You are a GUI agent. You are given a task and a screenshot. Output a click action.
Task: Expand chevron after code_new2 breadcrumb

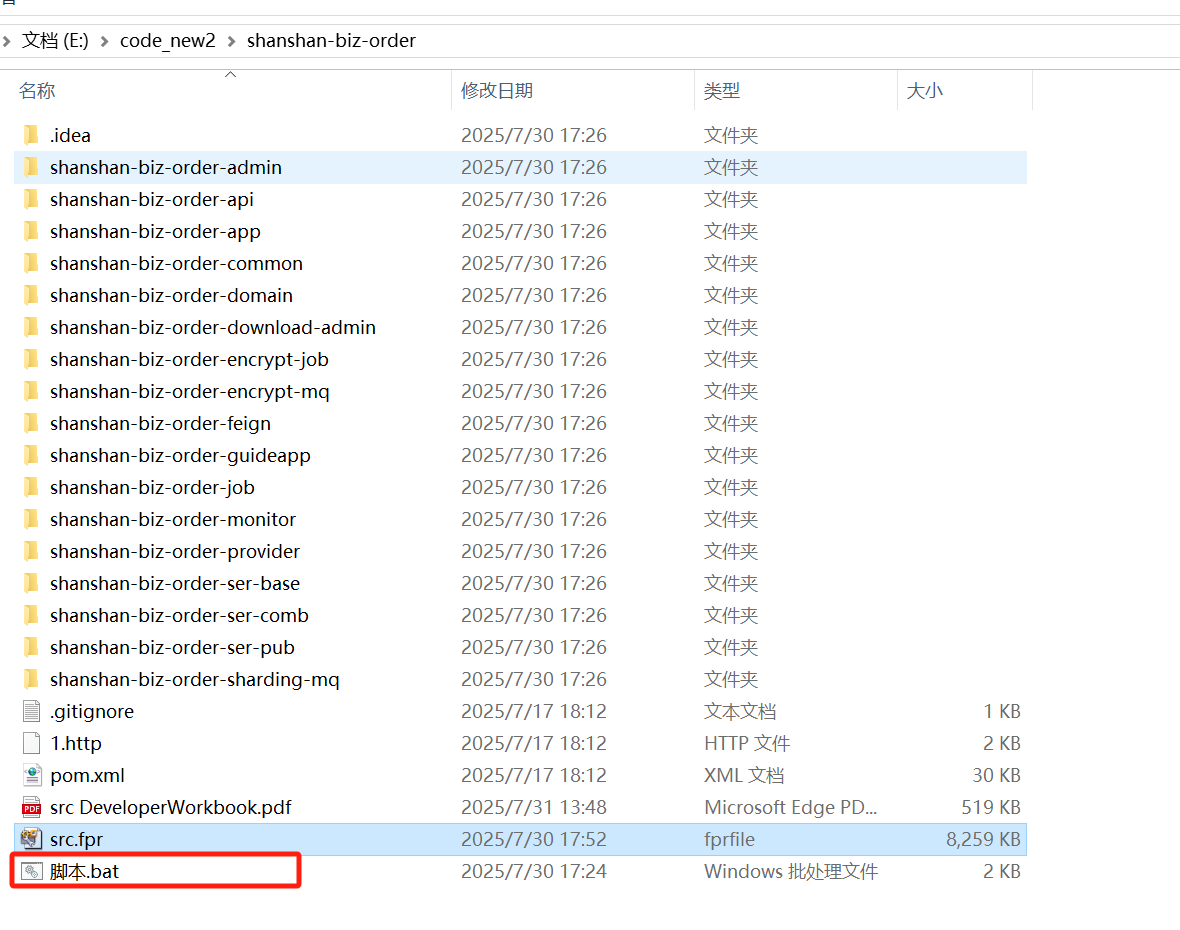[231, 41]
